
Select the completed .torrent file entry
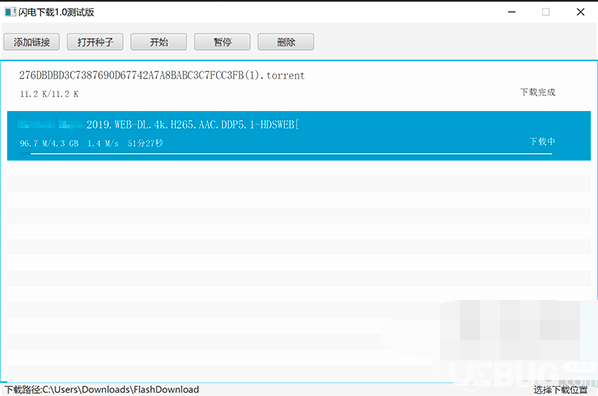coord(299,85)
